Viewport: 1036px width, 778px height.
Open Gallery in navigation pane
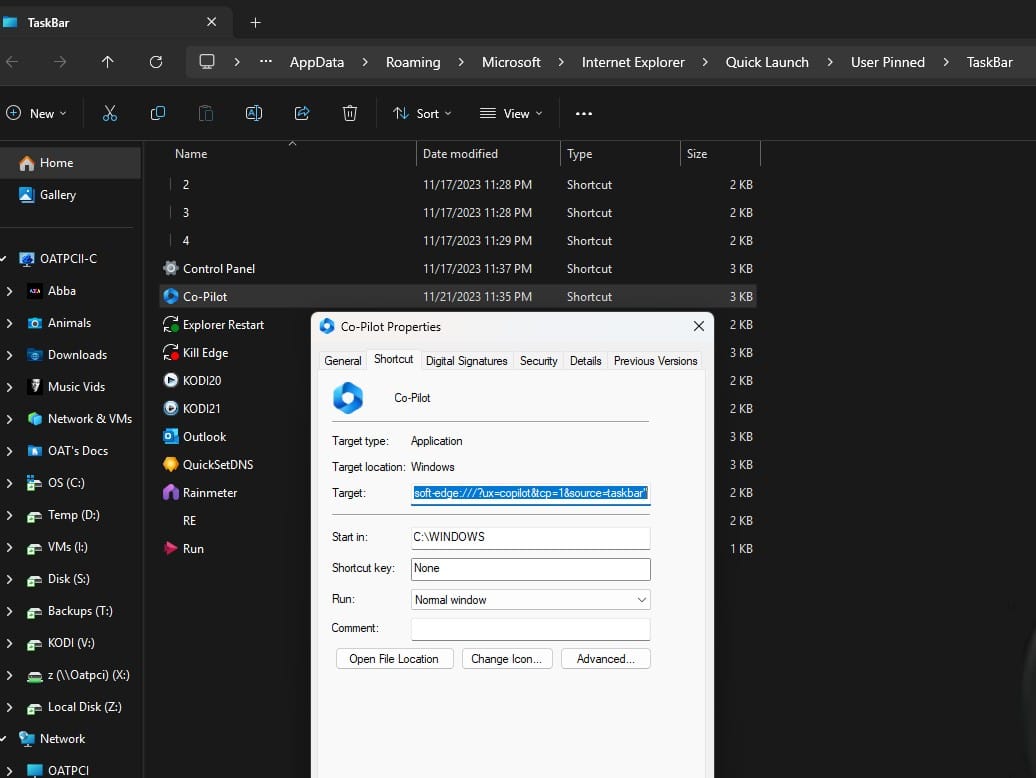57,195
